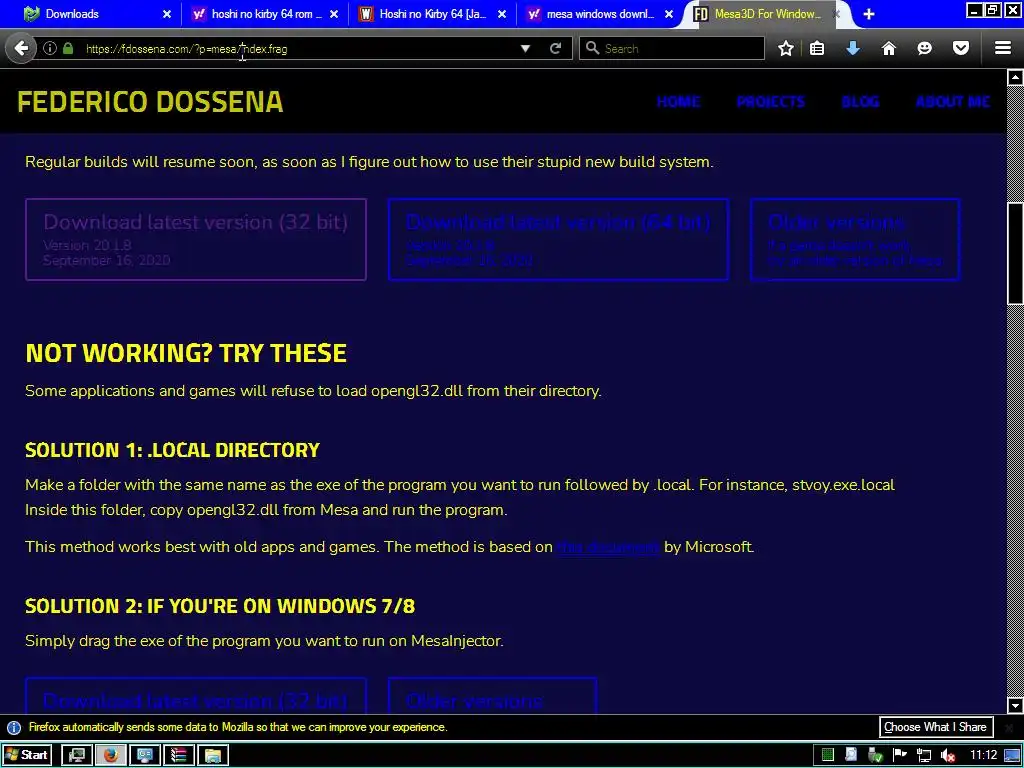Click muted volume speaker tray icon
The width and height of the screenshot is (1024, 768).
[x=948, y=756]
